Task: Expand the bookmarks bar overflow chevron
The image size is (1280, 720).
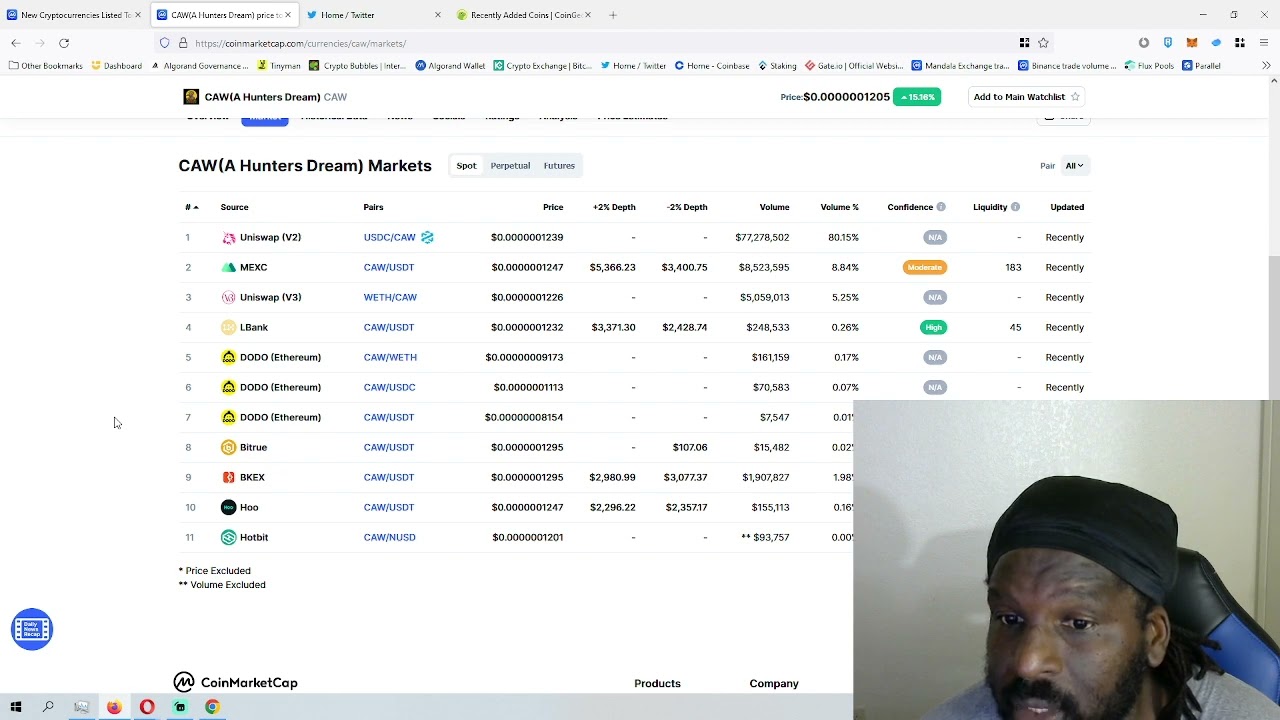Action: (1266, 66)
